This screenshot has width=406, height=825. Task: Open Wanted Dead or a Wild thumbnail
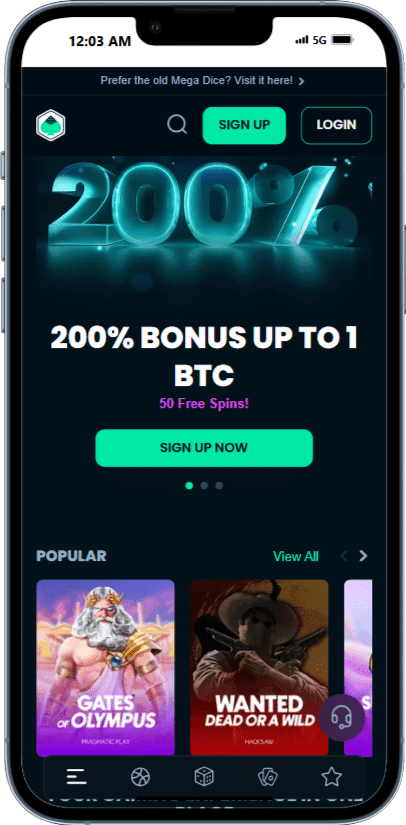(x=259, y=667)
